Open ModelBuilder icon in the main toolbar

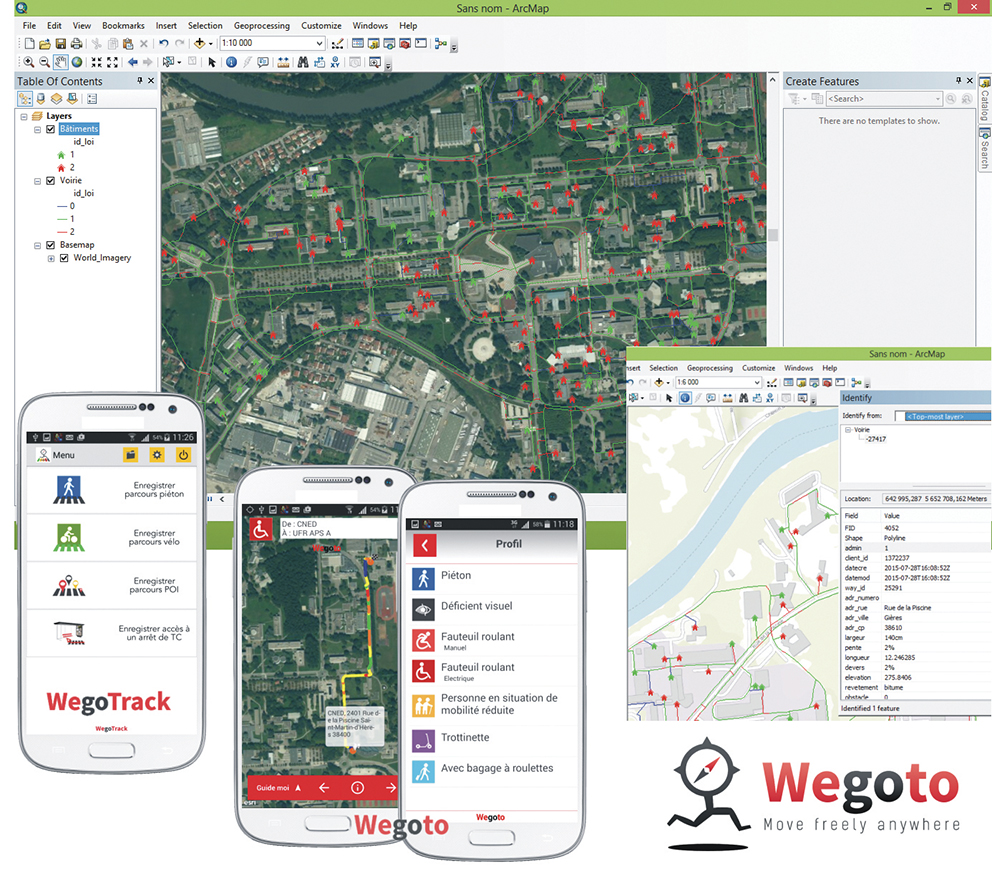[441, 44]
